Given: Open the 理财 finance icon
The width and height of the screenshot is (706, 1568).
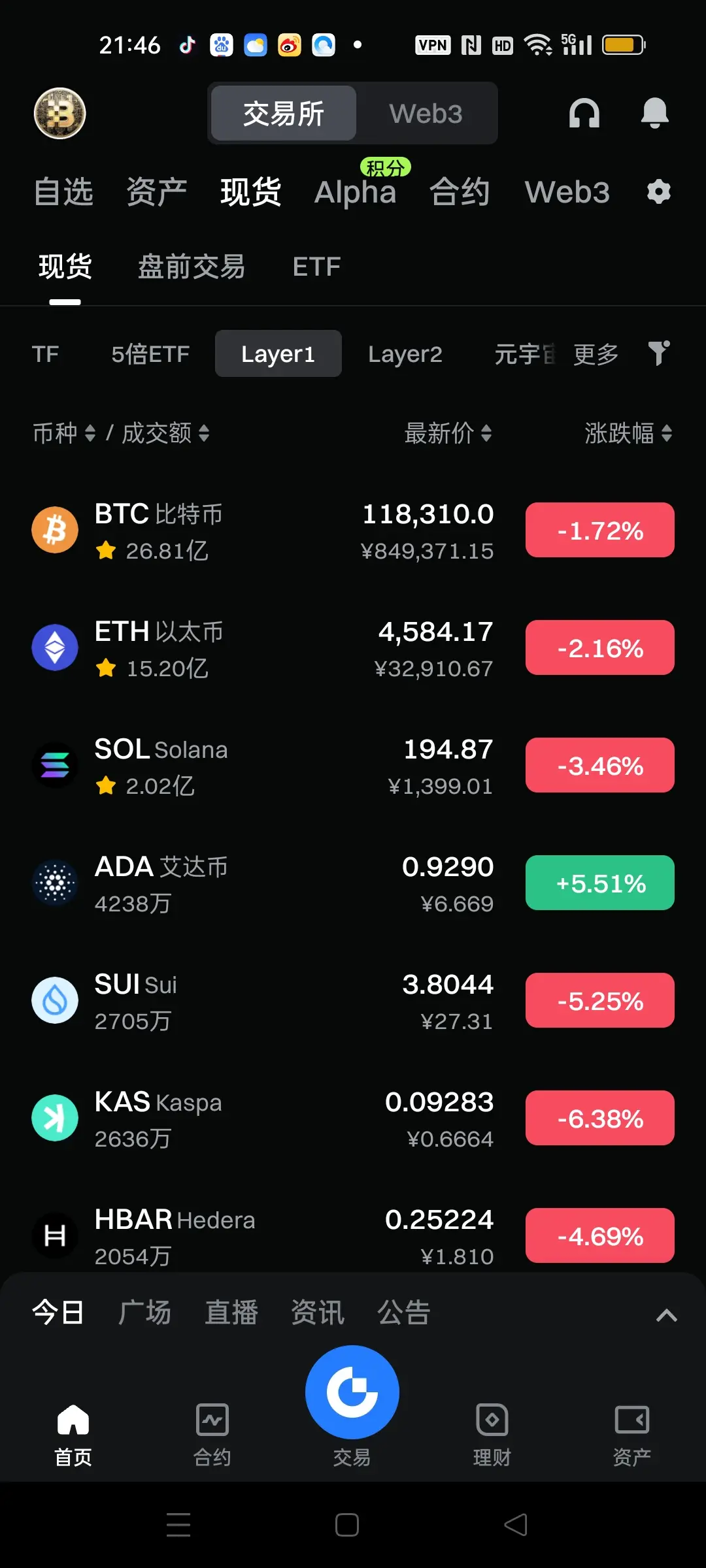Looking at the screenshot, I should (492, 1419).
